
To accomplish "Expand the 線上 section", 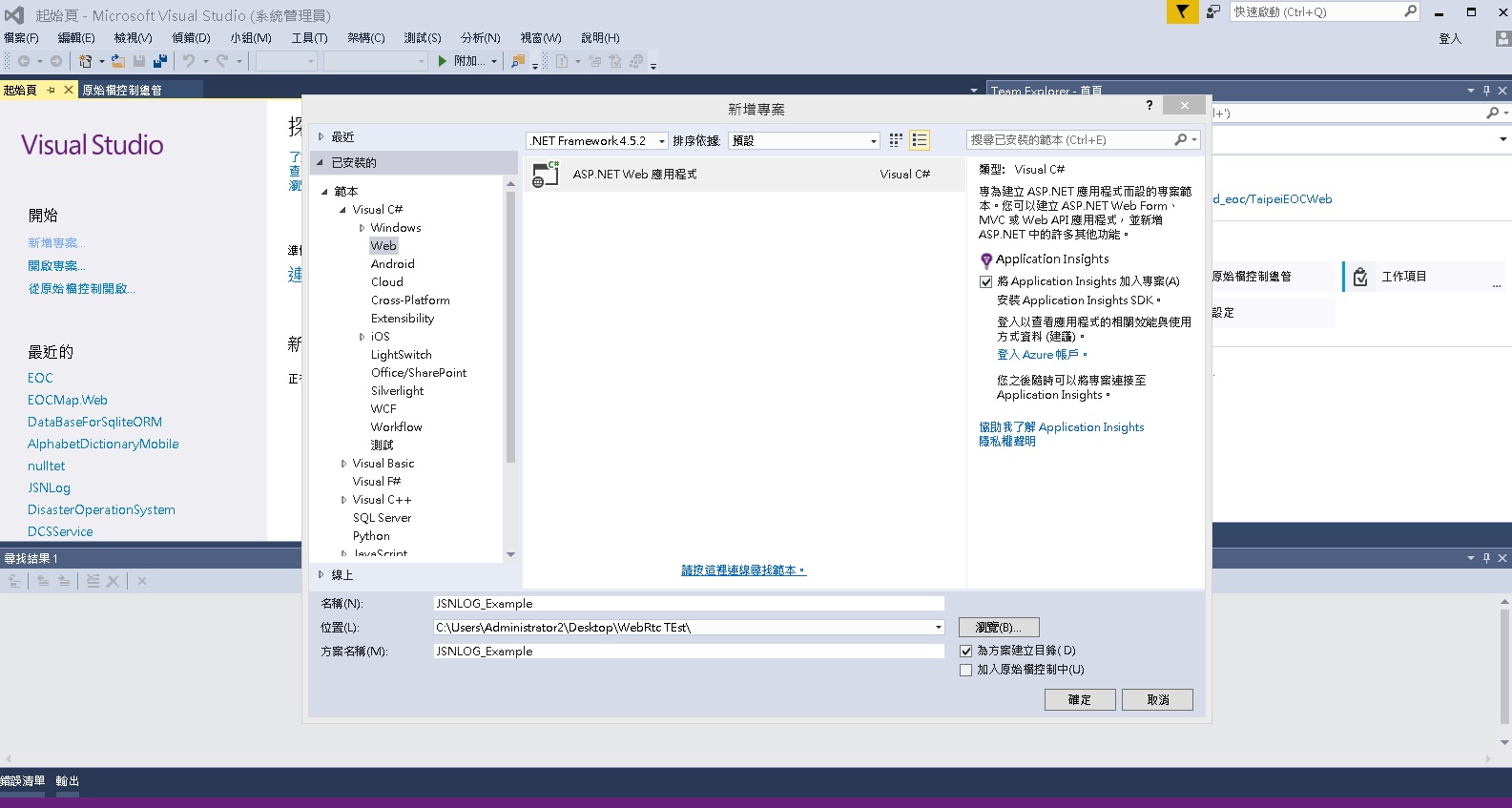I will [x=321, y=574].
